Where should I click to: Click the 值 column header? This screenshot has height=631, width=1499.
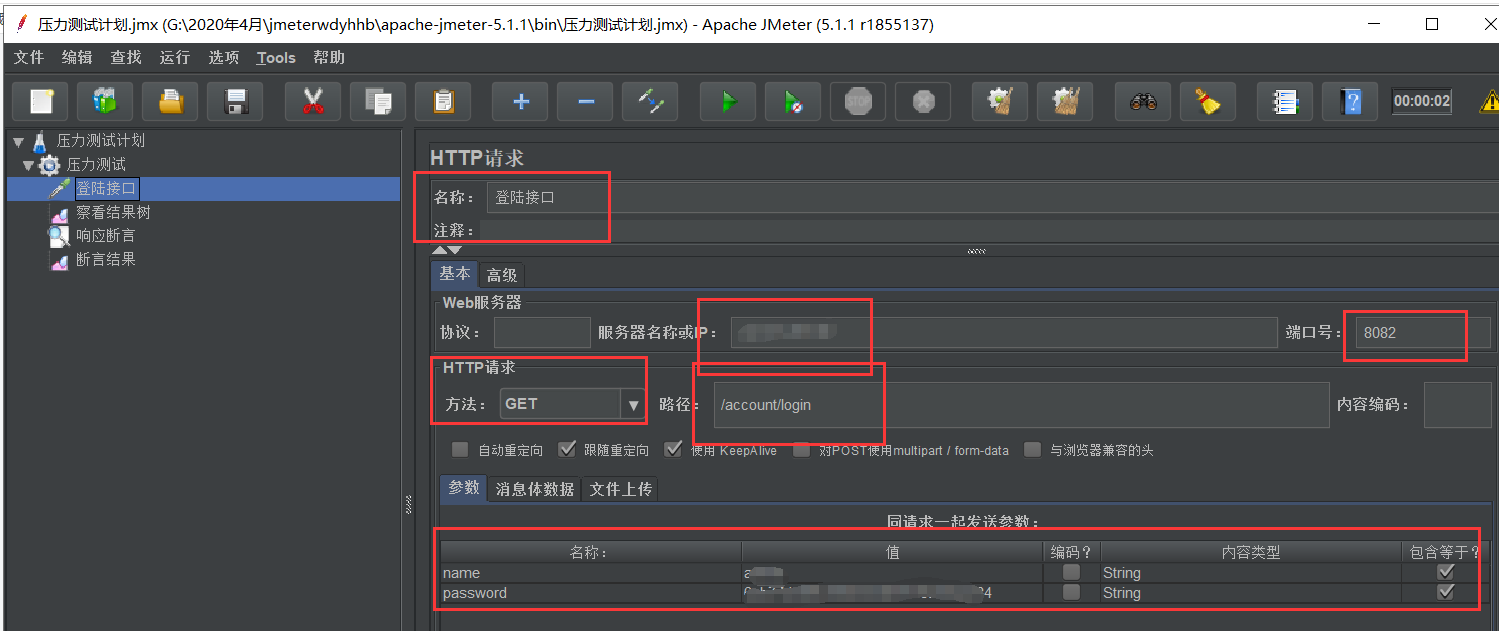[x=892, y=552]
